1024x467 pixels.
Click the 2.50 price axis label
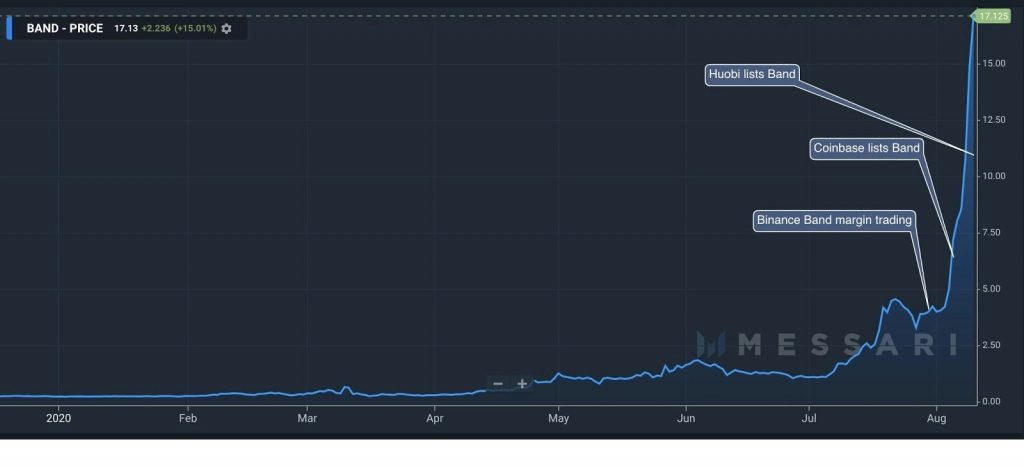pyautogui.click(x=993, y=345)
